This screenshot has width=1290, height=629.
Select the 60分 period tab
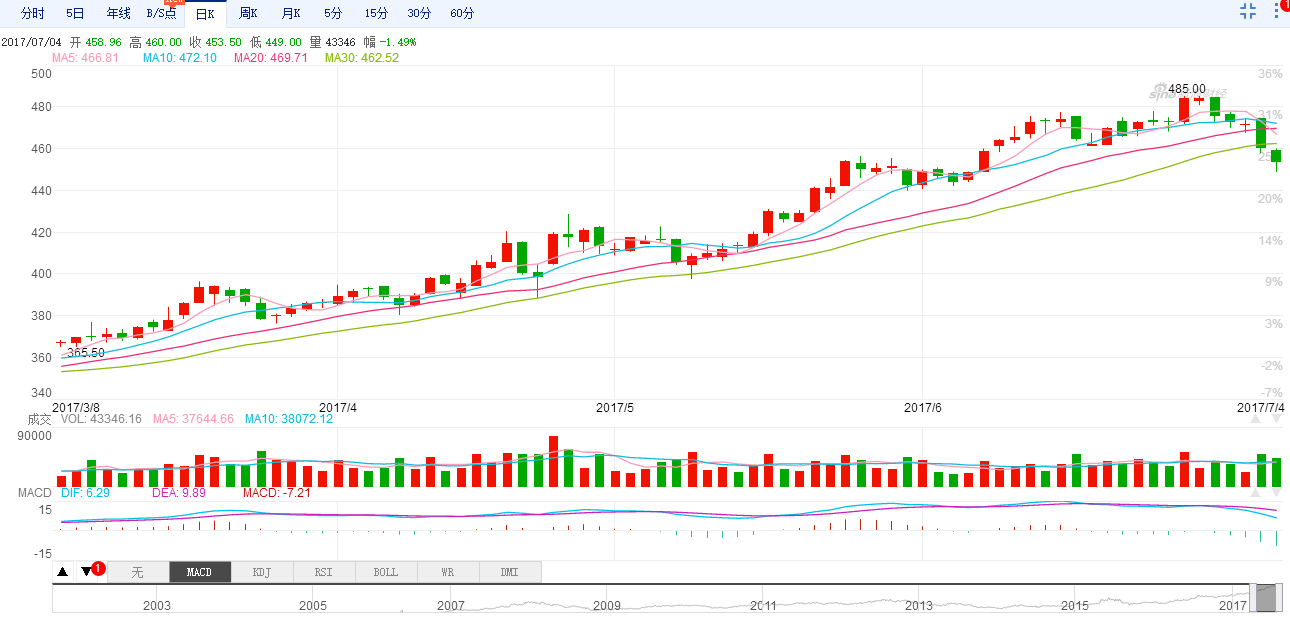tap(462, 13)
